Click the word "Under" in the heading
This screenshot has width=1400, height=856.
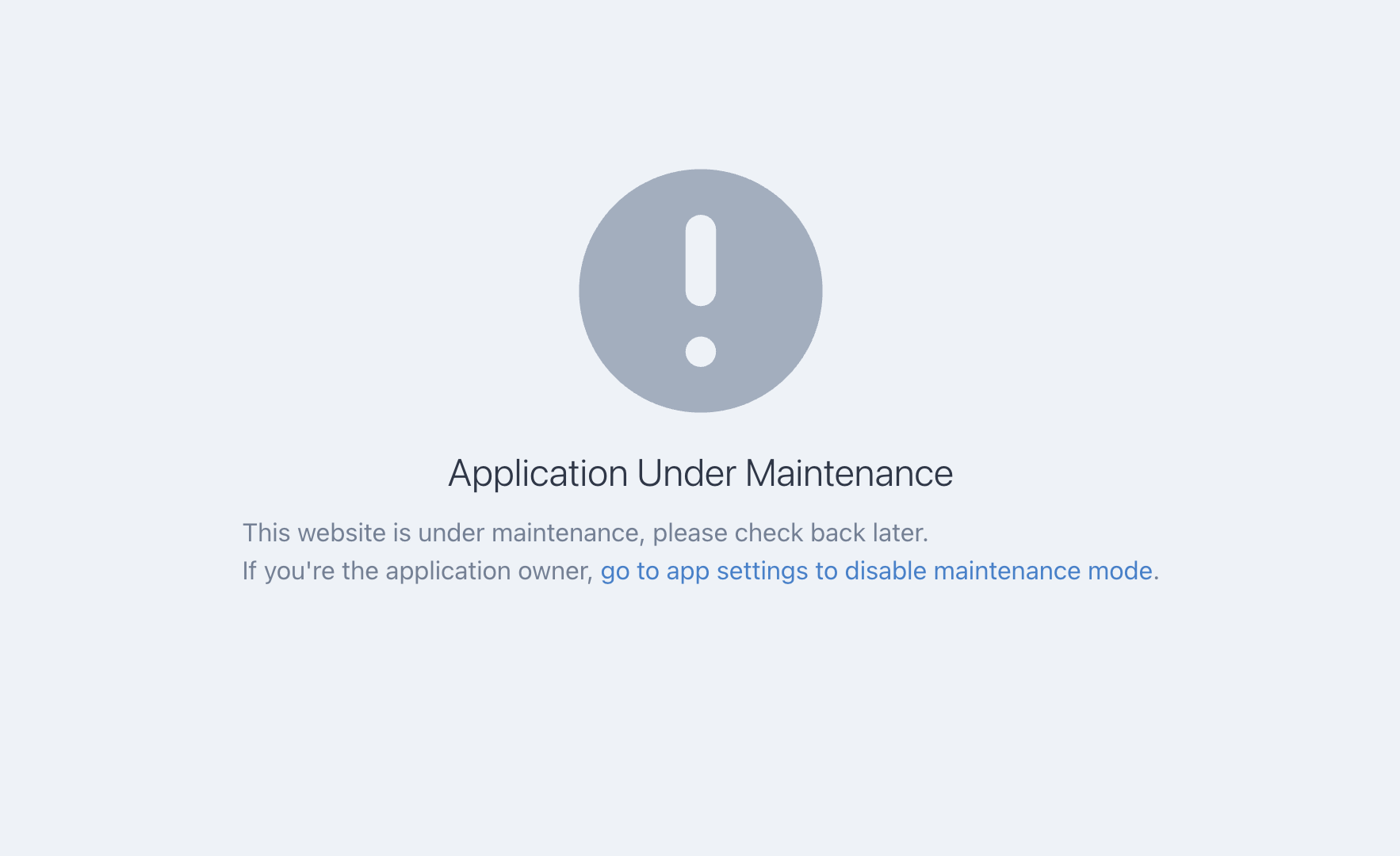click(687, 473)
